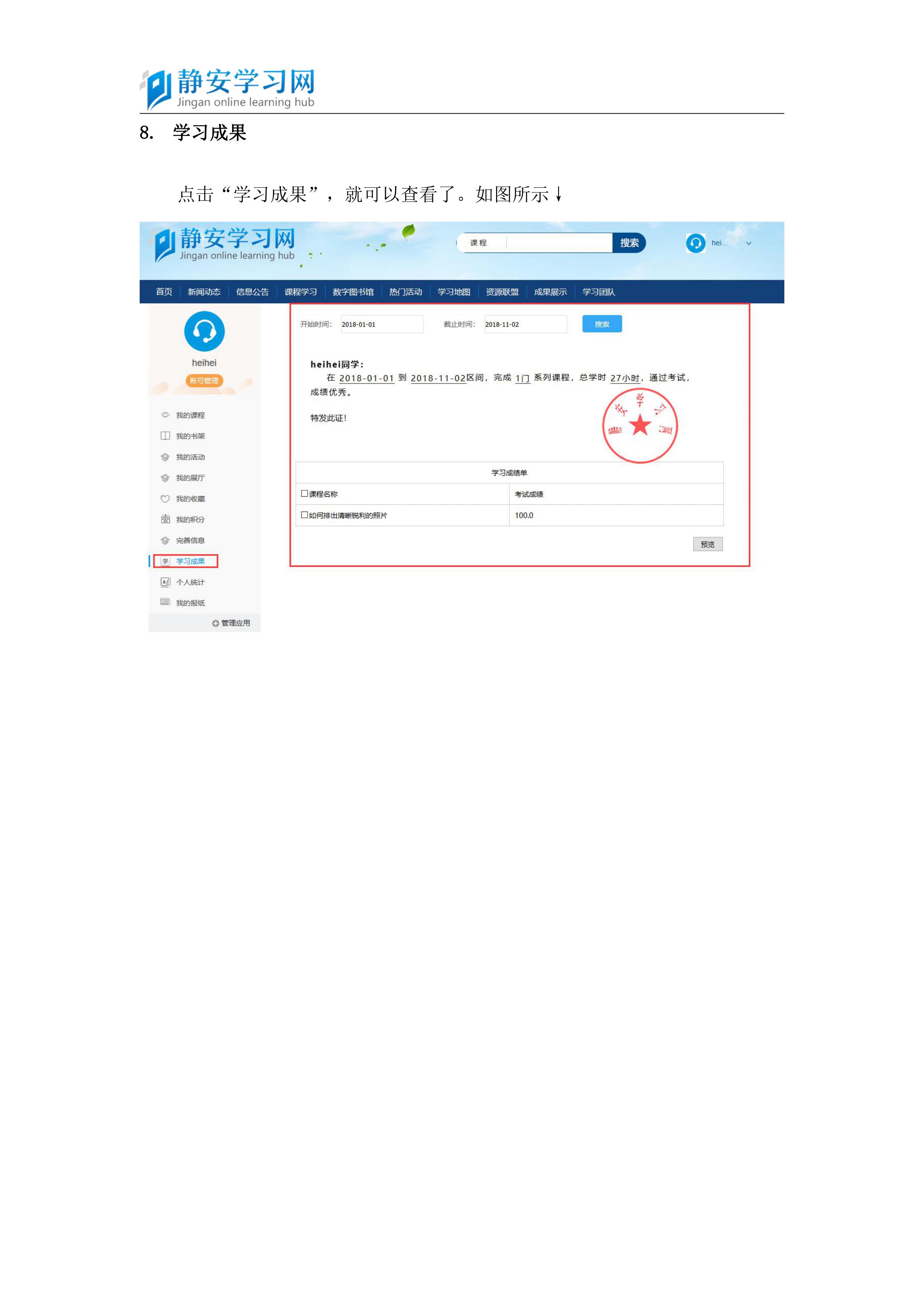Screen dimensions: 924x1307
Task: Click the heihei username under avatar
Action: 204,363
